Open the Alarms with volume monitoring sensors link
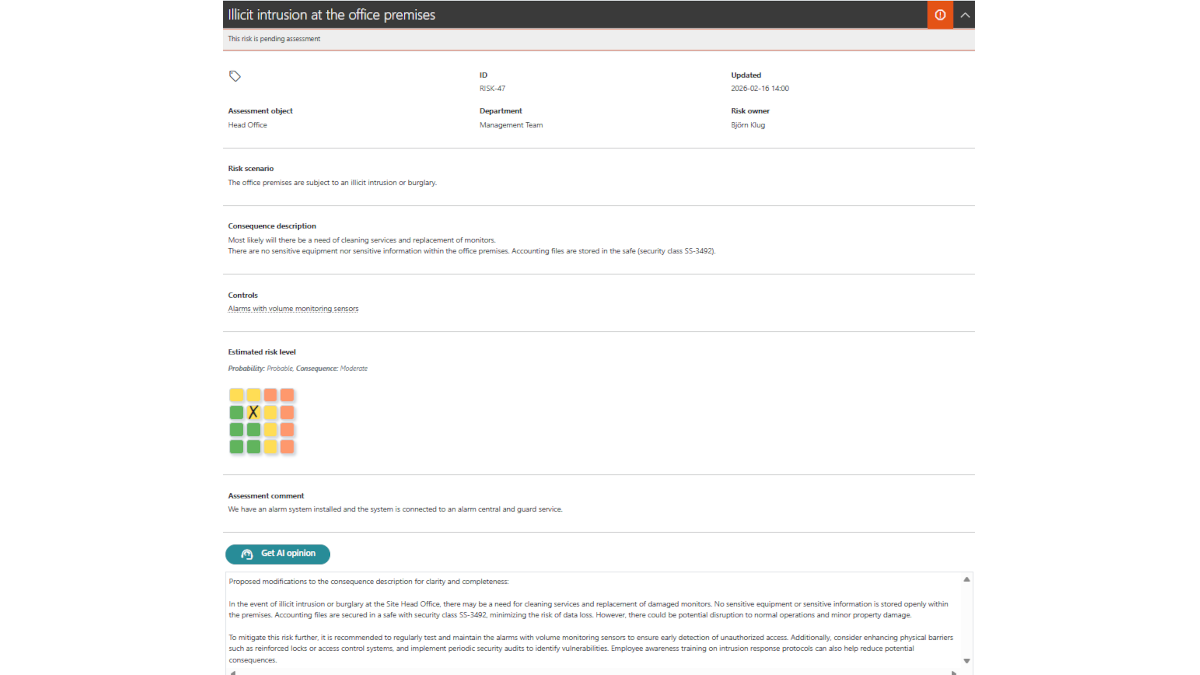Screen dimensions: 1200x675 [x=293, y=308]
